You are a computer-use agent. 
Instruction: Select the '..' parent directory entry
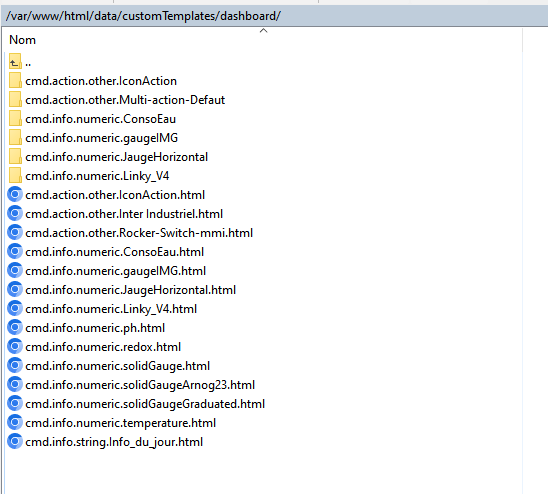tap(28, 64)
